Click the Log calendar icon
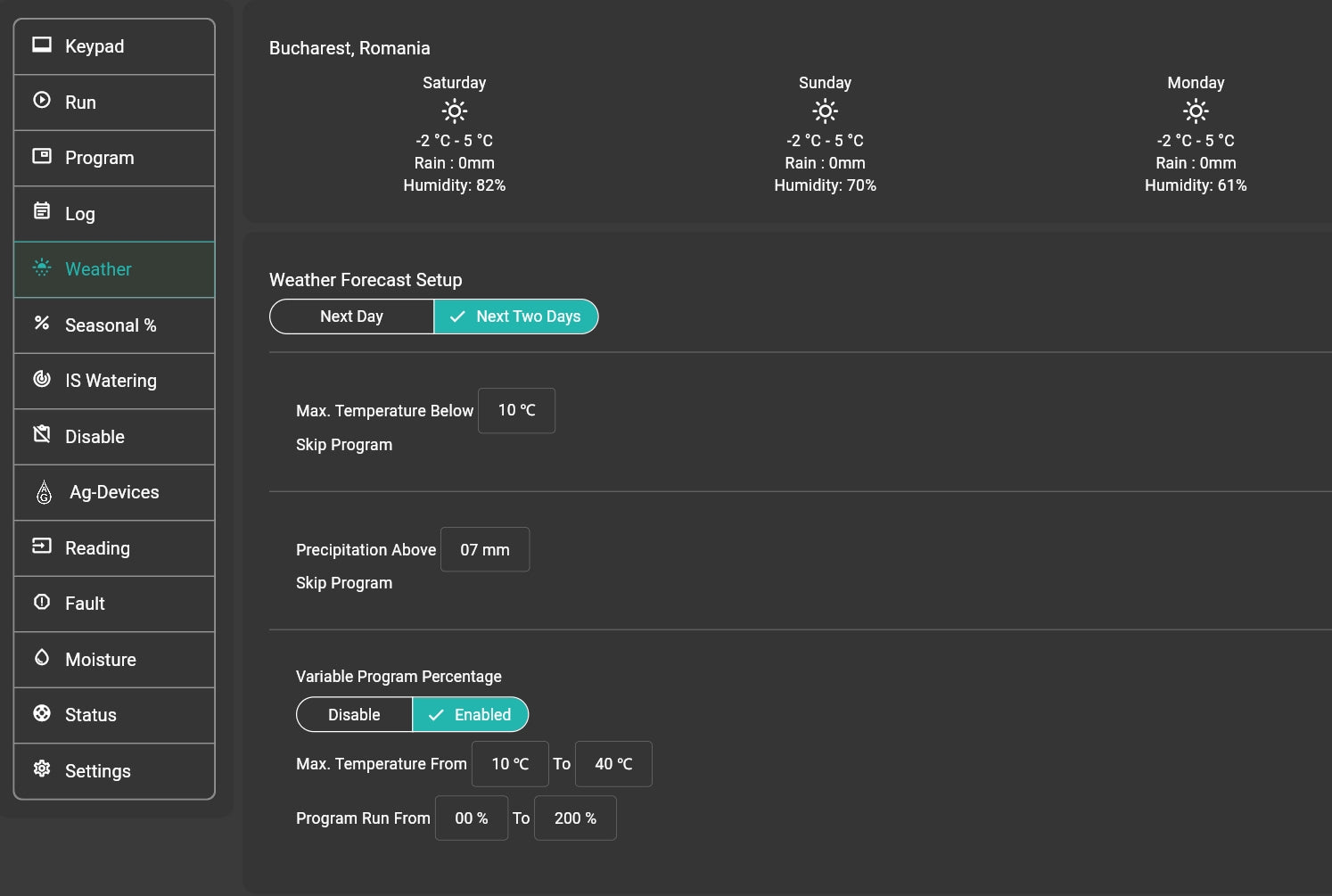The width and height of the screenshot is (1332, 896). point(42,211)
